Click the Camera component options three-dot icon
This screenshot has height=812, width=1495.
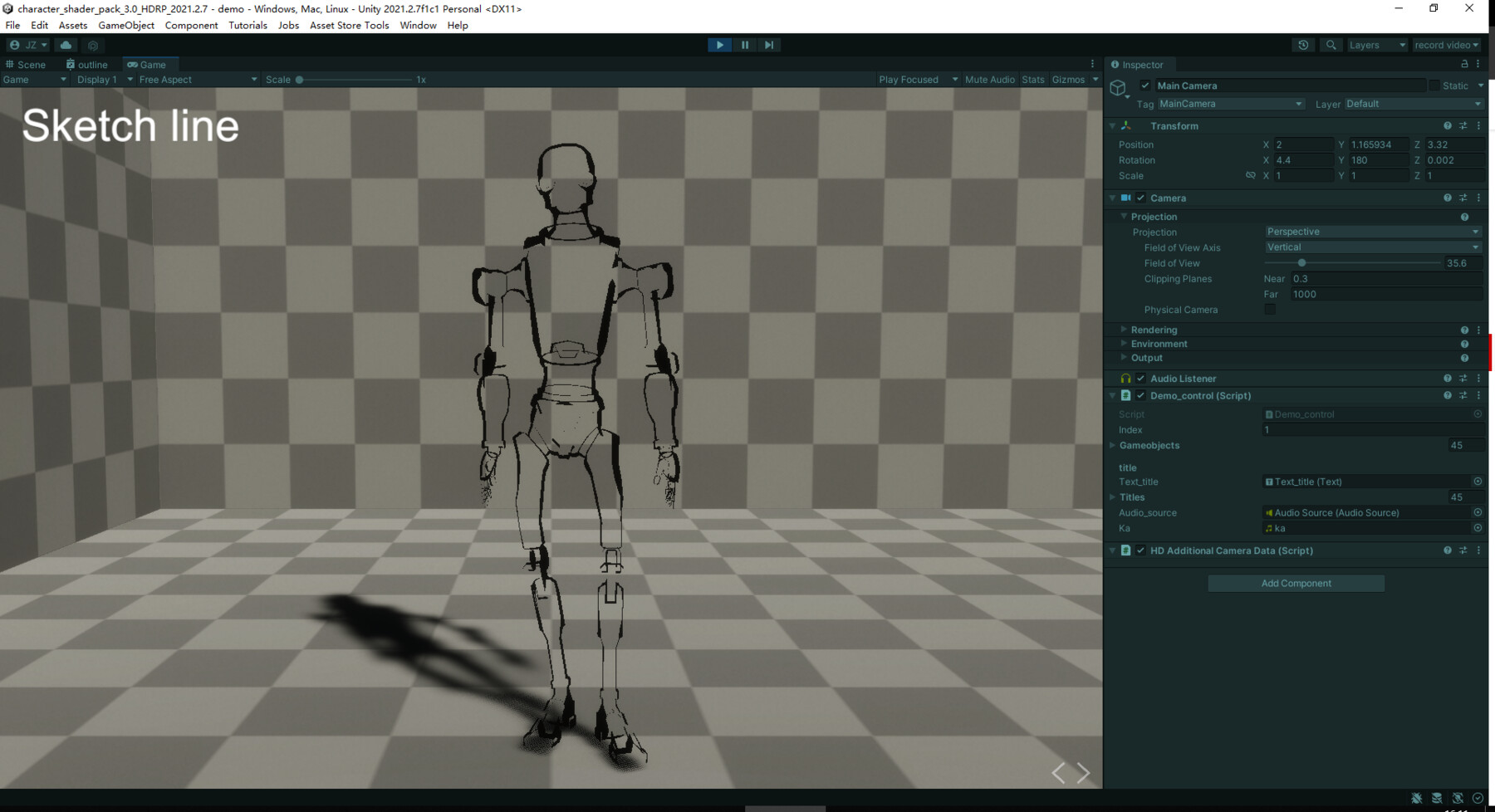(x=1478, y=198)
